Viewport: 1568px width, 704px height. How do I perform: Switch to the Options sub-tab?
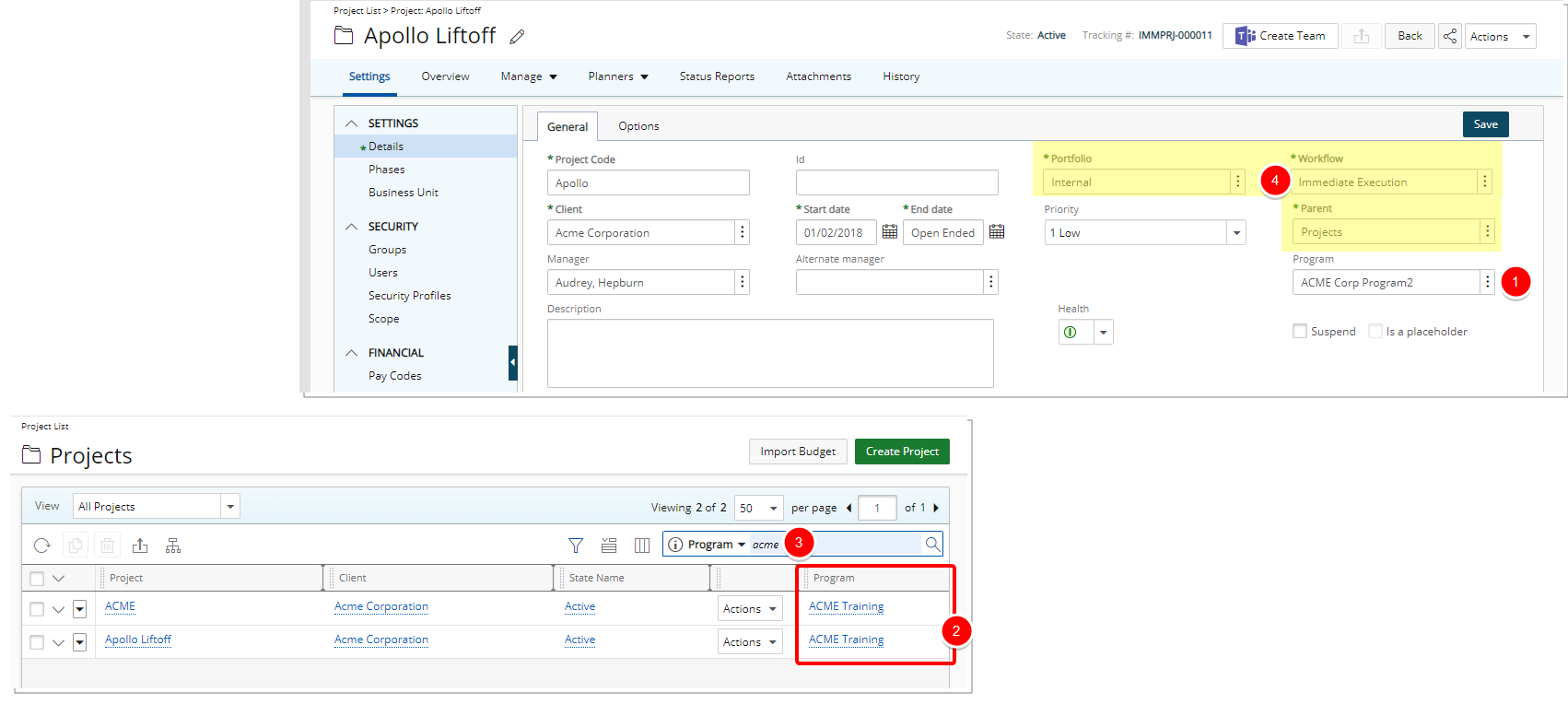pyautogui.click(x=638, y=126)
